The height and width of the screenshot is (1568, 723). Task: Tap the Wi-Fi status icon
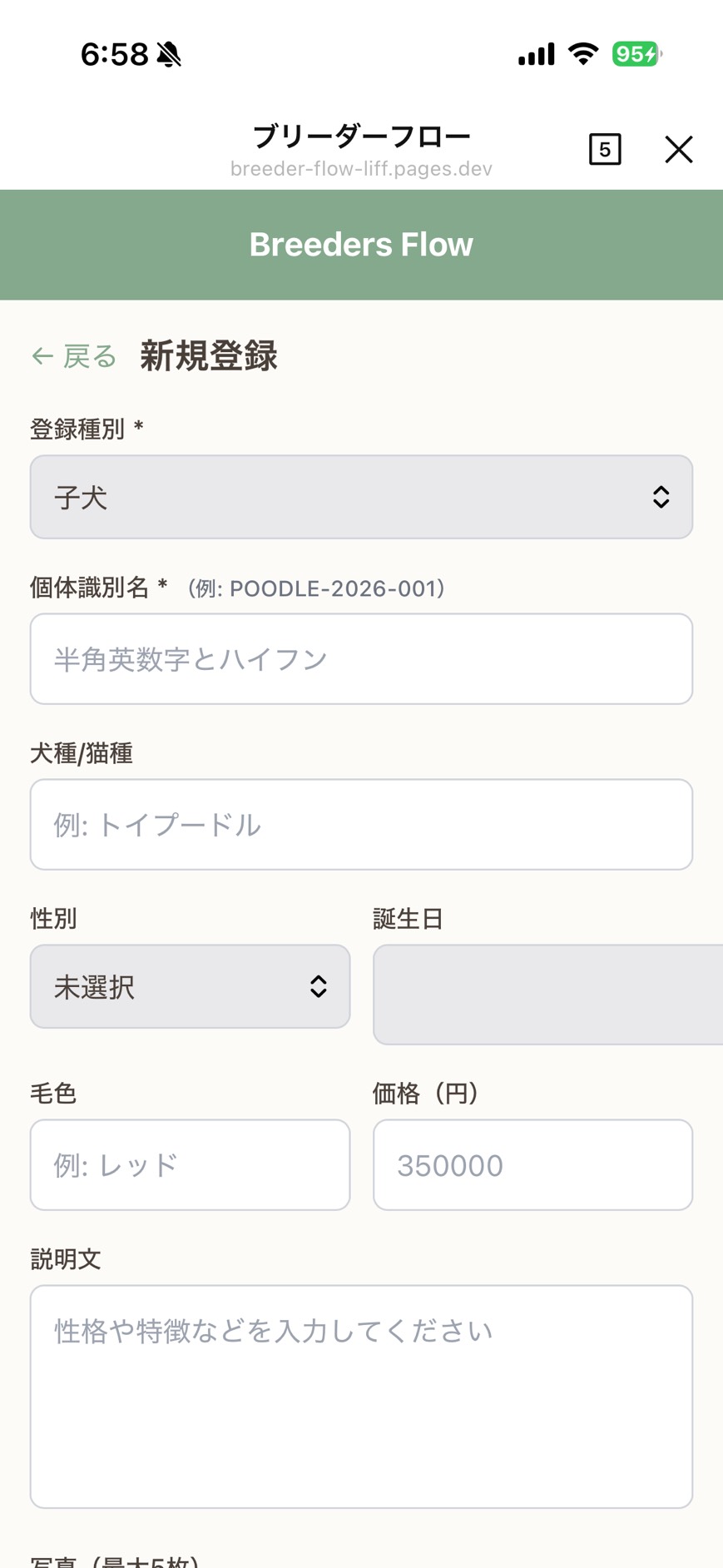click(x=583, y=54)
